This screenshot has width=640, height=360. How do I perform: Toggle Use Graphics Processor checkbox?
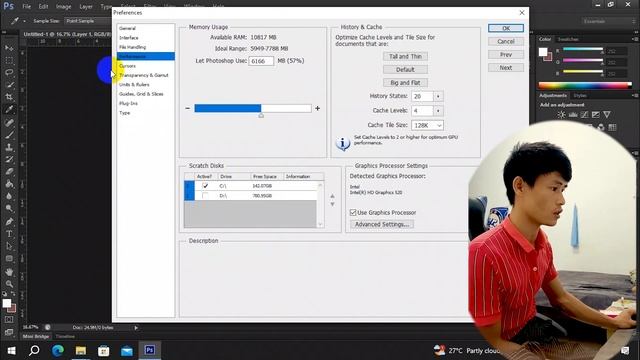(x=353, y=213)
